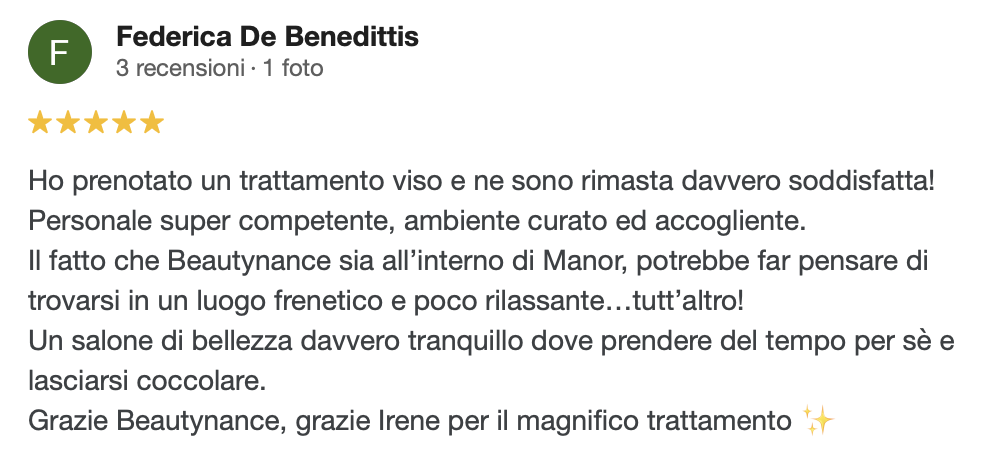
Task: Click the "3 recensioni" count
Action: click(180, 68)
